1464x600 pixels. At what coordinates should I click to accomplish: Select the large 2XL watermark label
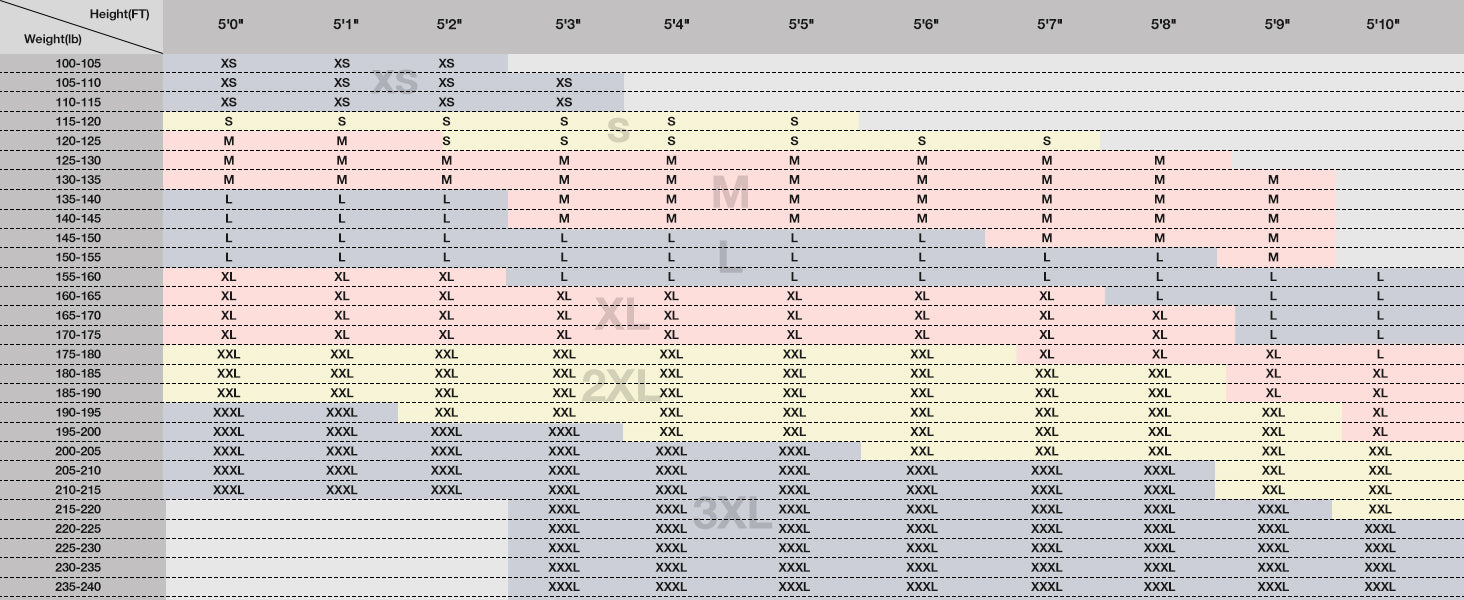click(x=619, y=386)
